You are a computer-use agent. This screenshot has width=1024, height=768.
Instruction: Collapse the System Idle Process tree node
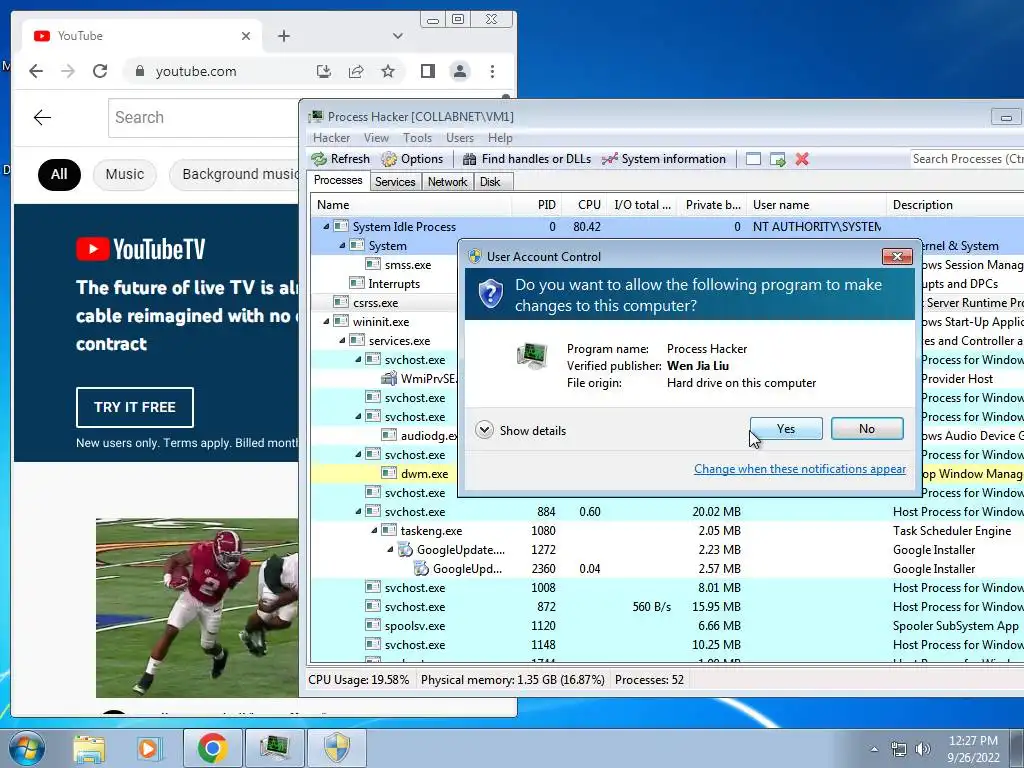(x=326, y=227)
